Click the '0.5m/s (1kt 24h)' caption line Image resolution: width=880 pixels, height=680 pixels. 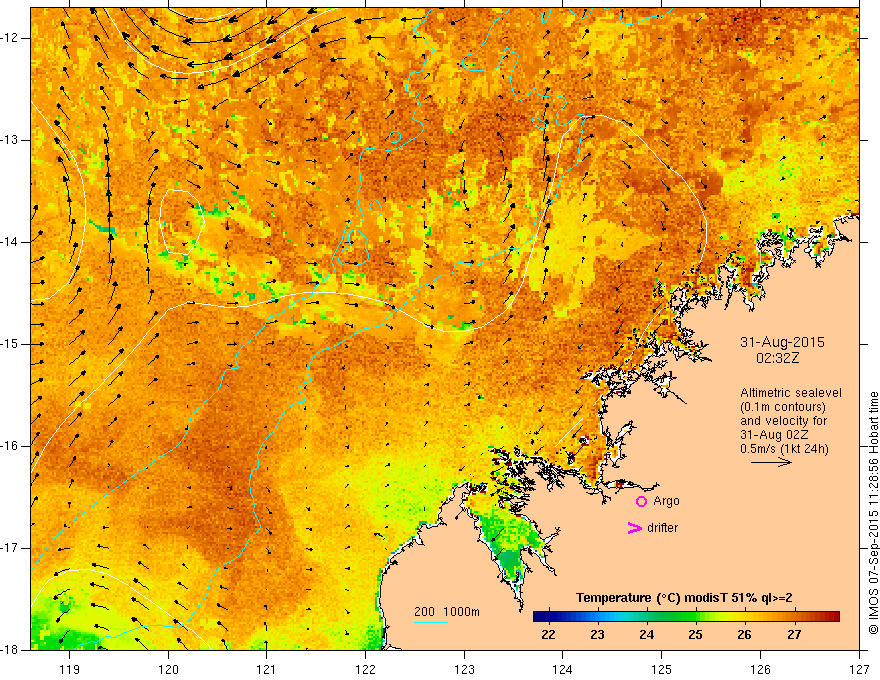pyautogui.click(x=784, y=449)
